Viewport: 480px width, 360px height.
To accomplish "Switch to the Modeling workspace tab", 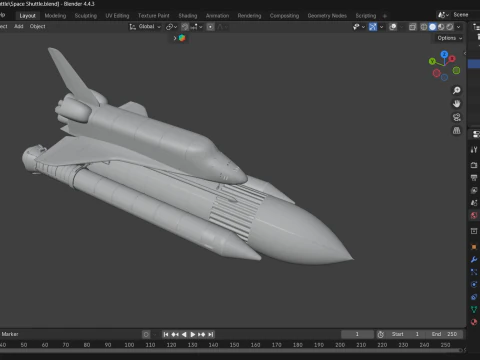I will click(x=55, y=16).
